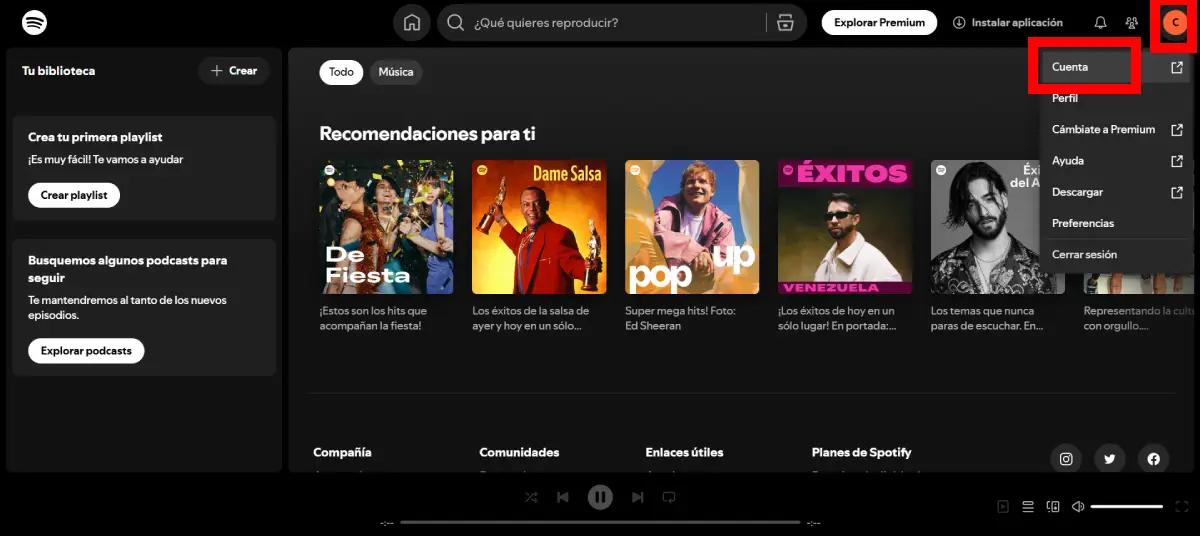Open Spotify's Twitter page icon
Image resolution: width=1200 pixels, height=536 pixels.
(x=1110, y=459)
